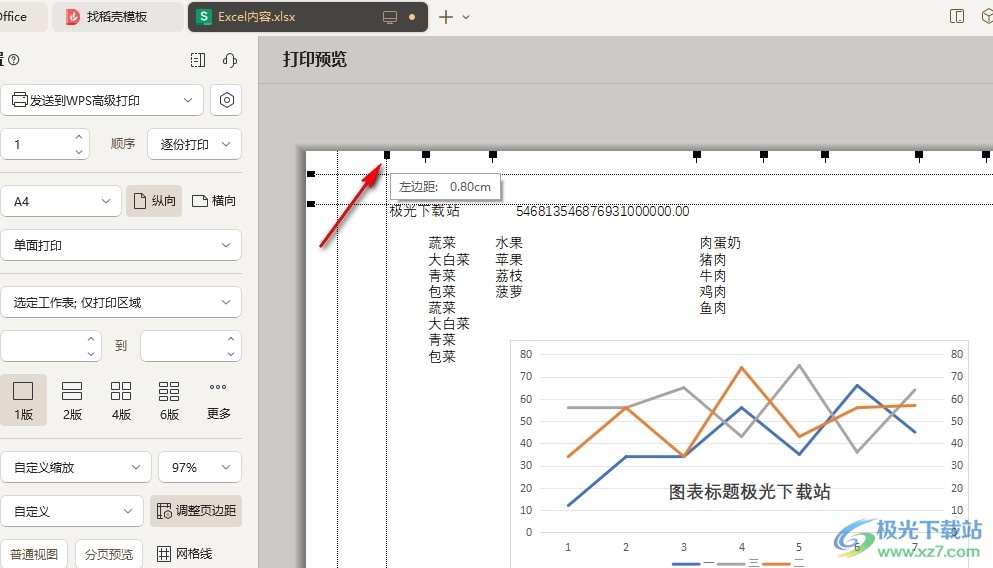Image resolution: width=993 pixels, height=568 pixels.
Task: Toggle 网格线 gridlines option
Action: 184,554
